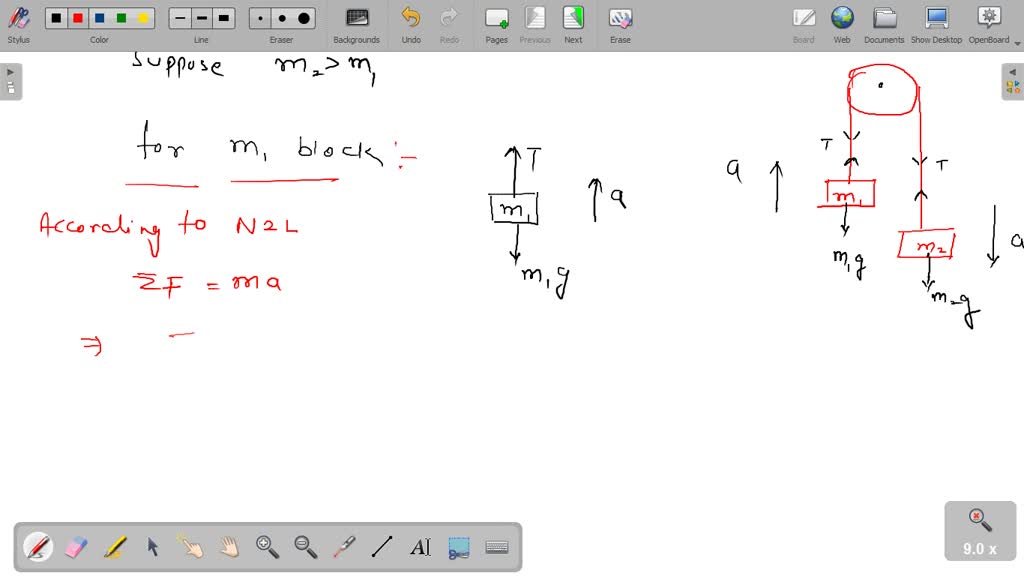Viewport: 1024px width, 576px height.
Task: Select the Text writing tool
Action: coord(420,547)
